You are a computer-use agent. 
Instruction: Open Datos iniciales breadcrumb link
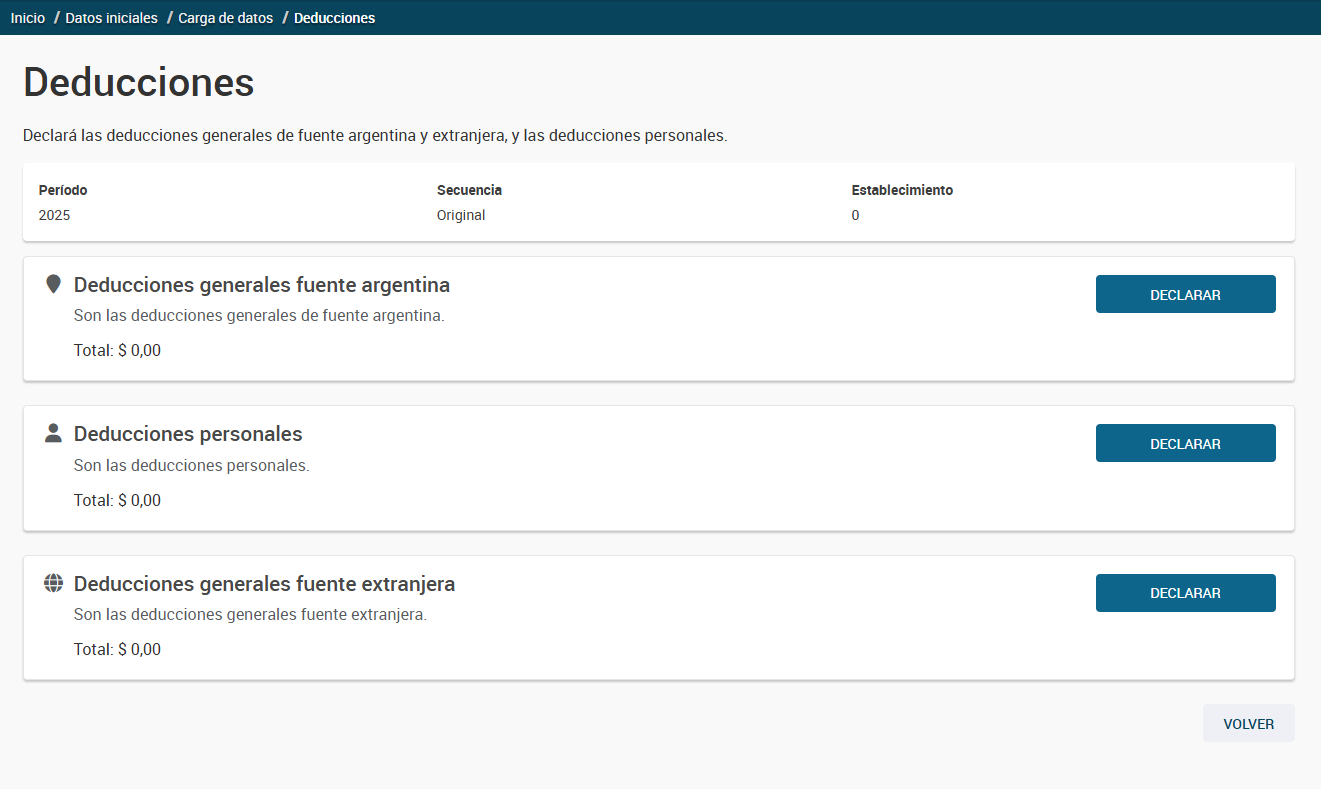111,18
